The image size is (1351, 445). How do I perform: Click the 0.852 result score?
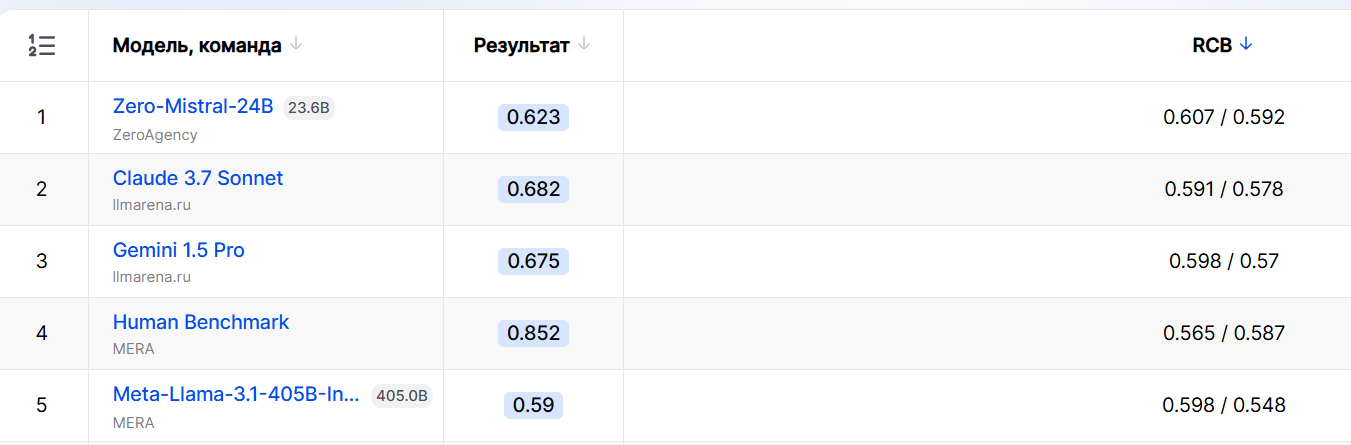[x=533, y=333]
